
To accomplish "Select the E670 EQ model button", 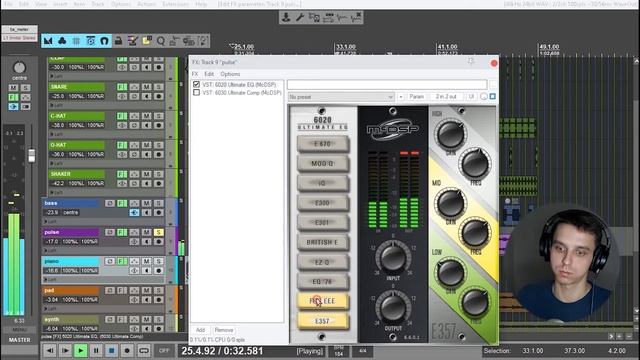I will point(323,144).
